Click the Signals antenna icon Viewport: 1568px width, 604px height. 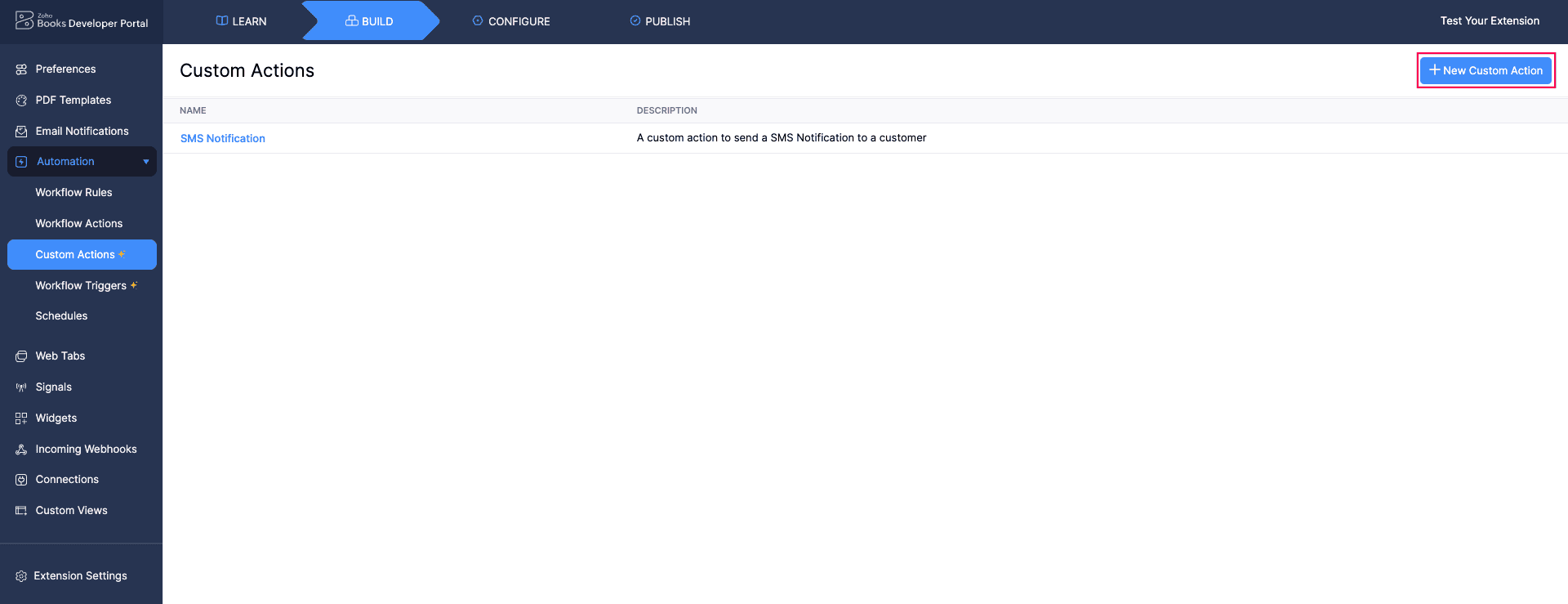(21, 387)
